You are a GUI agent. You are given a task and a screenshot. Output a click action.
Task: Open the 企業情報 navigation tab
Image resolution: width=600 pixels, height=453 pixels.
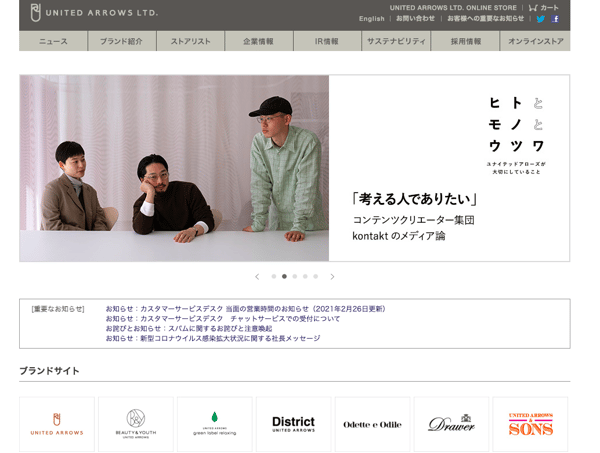[x=259, y=41]
